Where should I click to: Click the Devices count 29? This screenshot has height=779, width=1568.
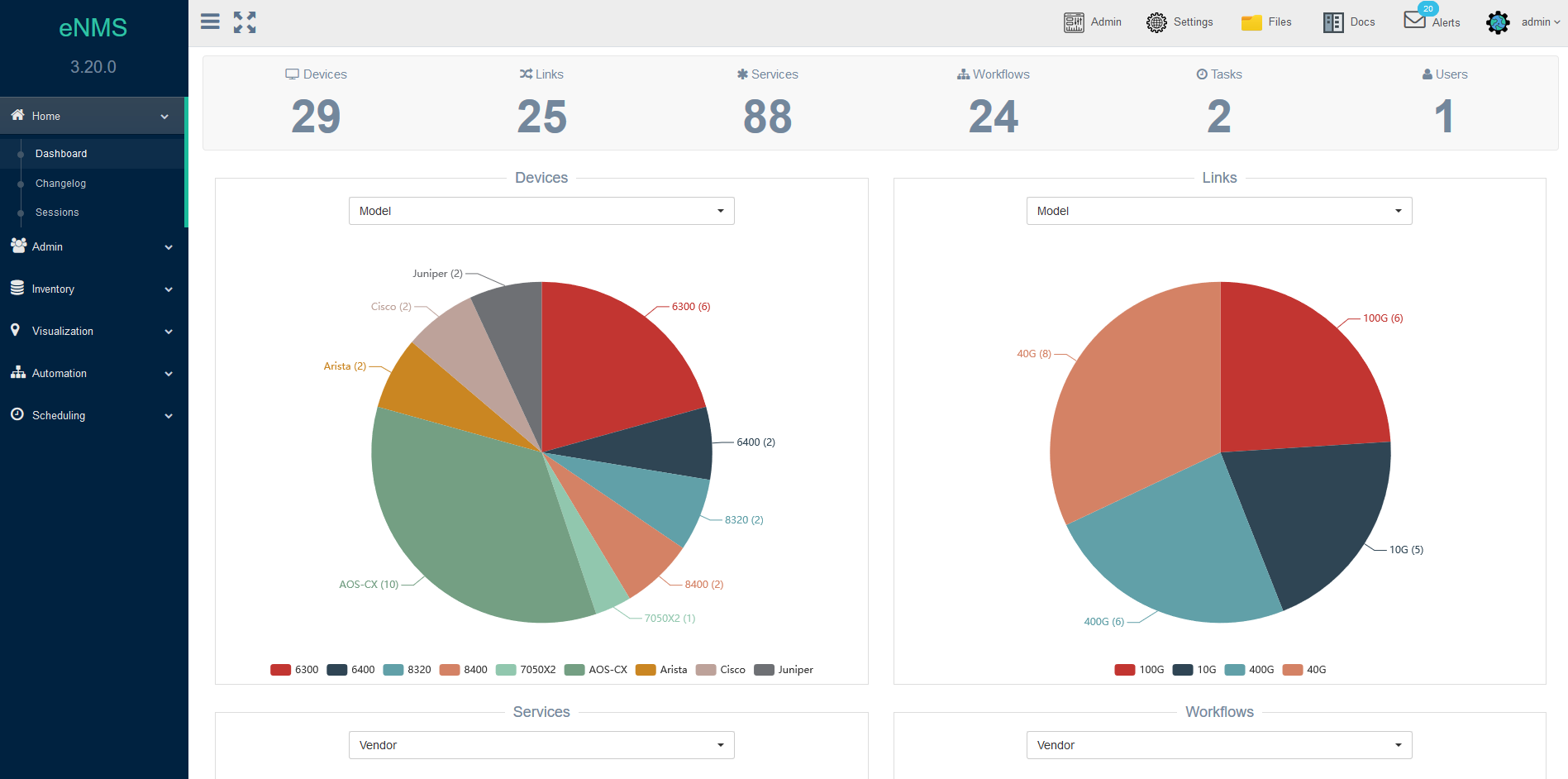316,117
